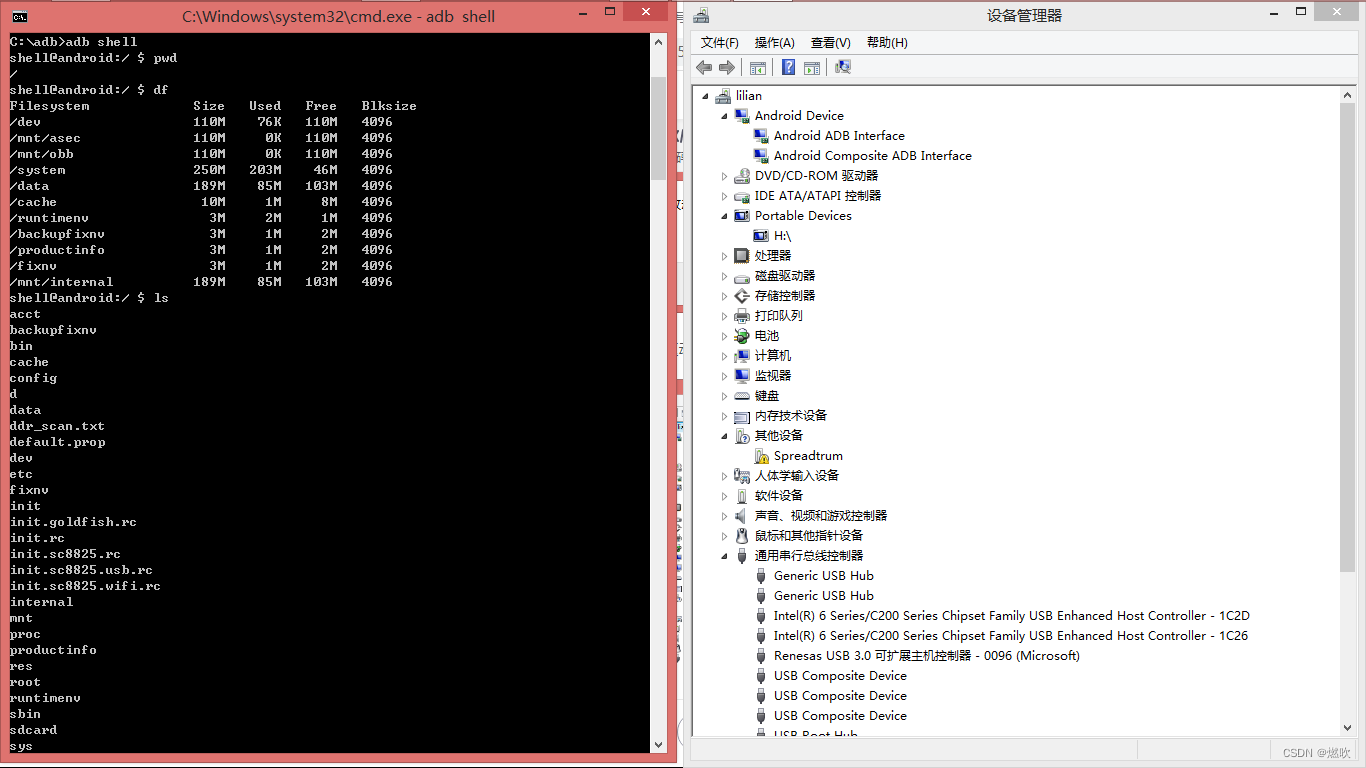Click the Forward arrow in Device Manager toolbar
The width and height of the screenshot is (1366, 768).
tap(727, 67)
